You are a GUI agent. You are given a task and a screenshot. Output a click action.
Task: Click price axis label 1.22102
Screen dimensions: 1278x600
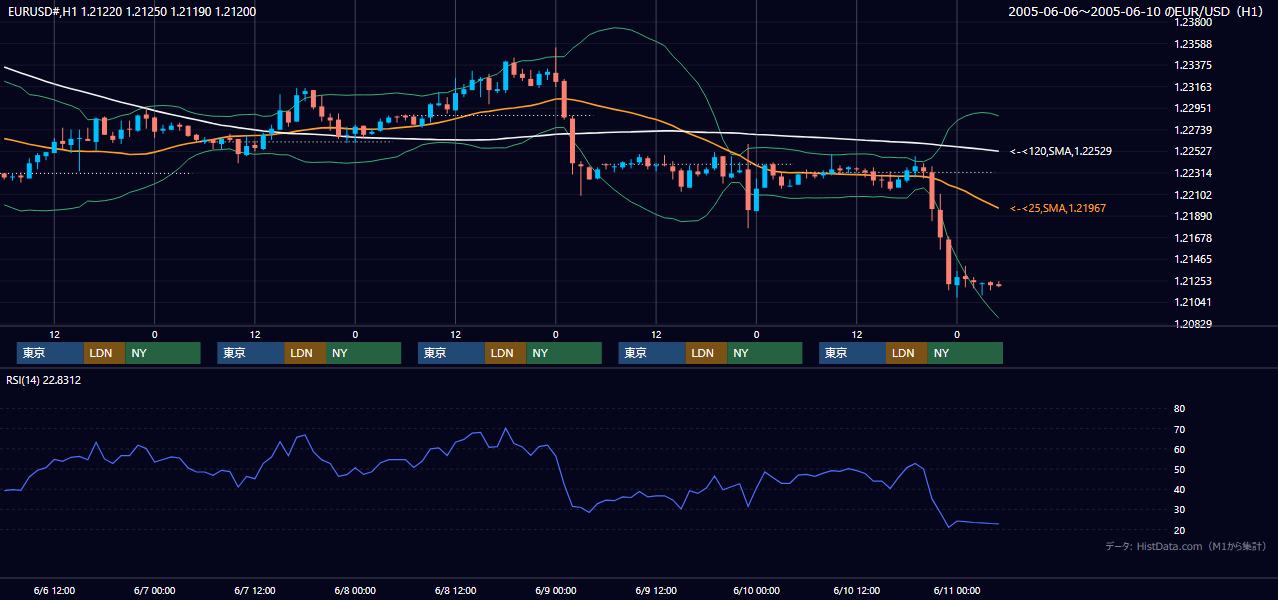point(1193,195)
